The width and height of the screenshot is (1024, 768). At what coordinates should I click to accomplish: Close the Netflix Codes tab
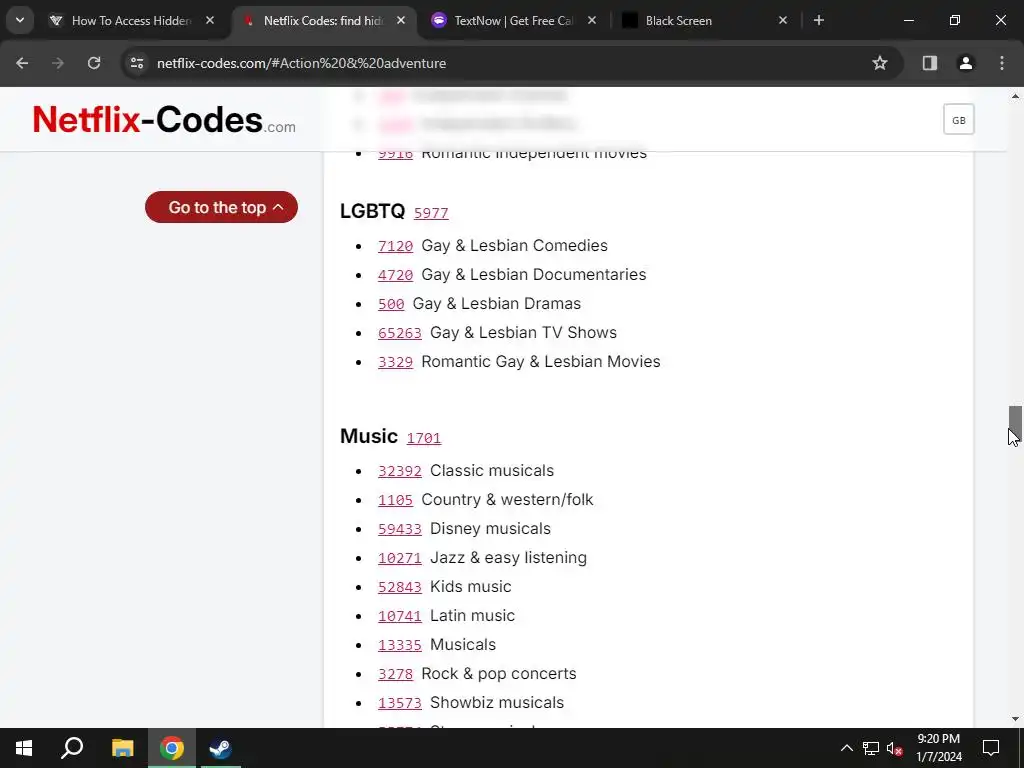(401, 20)
